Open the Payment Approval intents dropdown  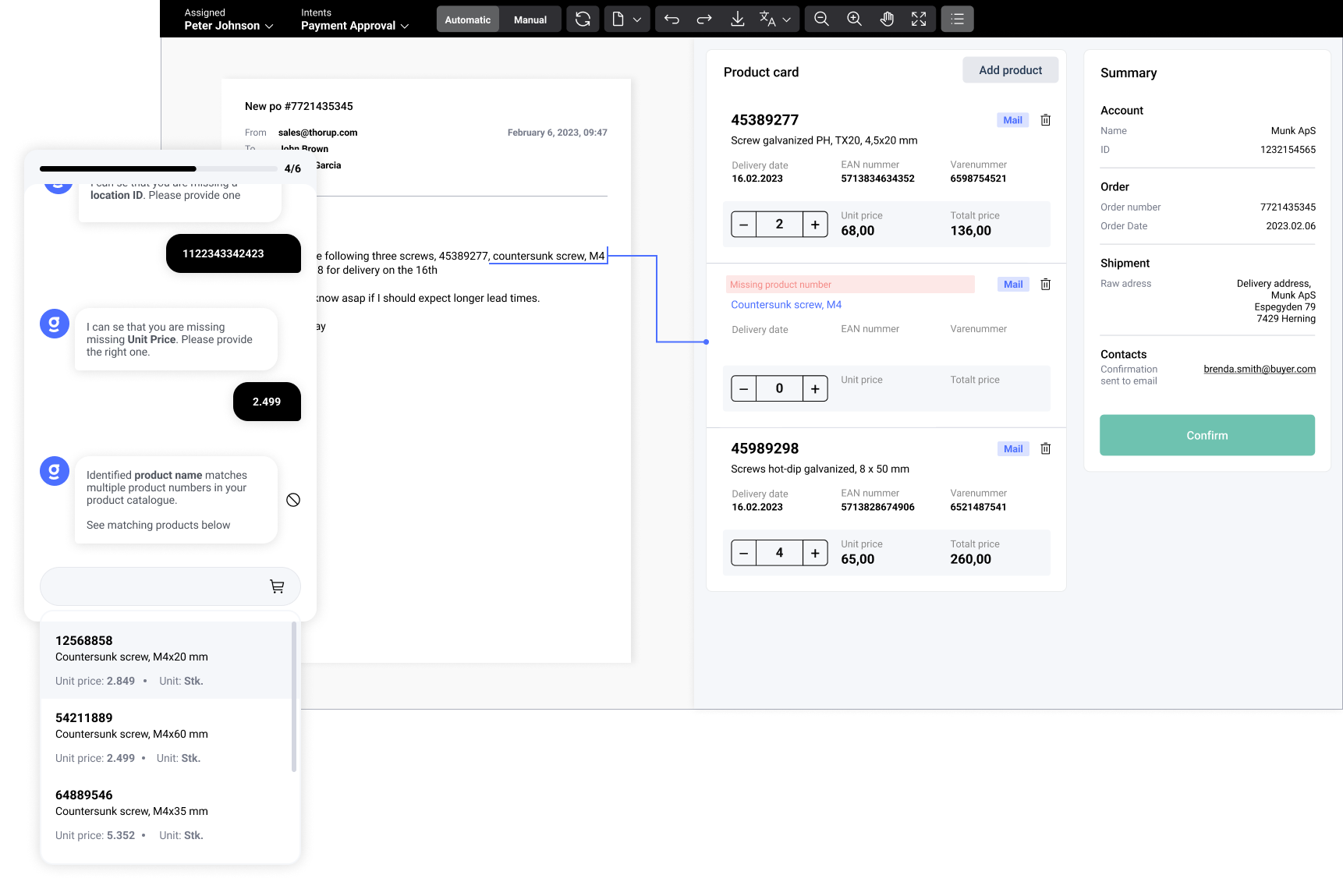coord(355,19)
